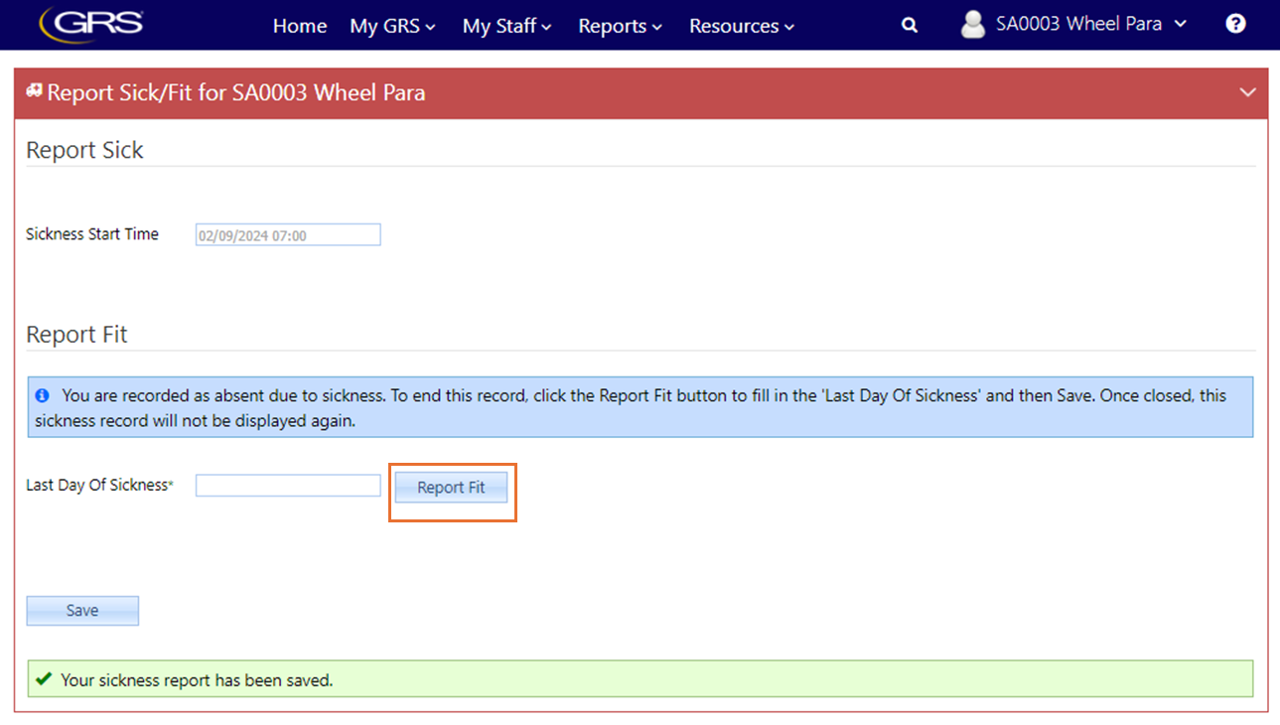
Task: Open search with the magnifier icon
Action: pos(909,26)
